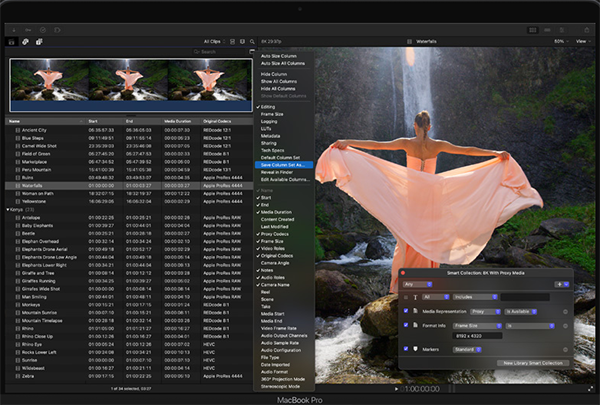This screenshot has height=405, width=600.
Task: Uncheck the Media Representation rule checkbox
Action: (x=406, y=311)
